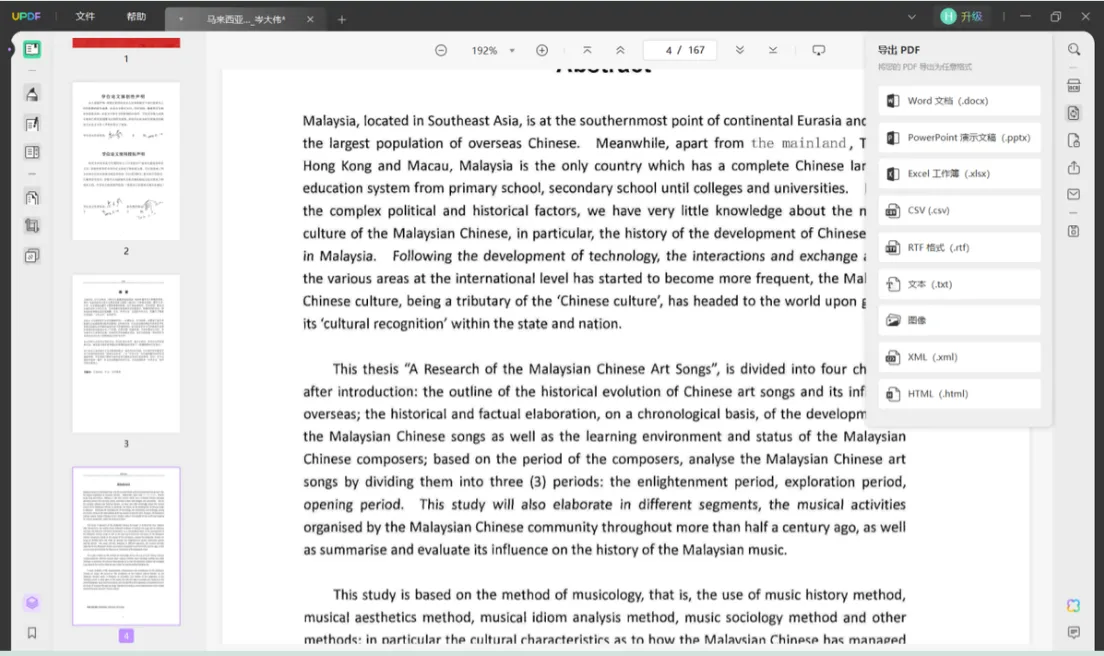The height and width of the screenshot is (656, 1104).
Task: Export PDF as HTML (.html)
Action: pos(958,394)
